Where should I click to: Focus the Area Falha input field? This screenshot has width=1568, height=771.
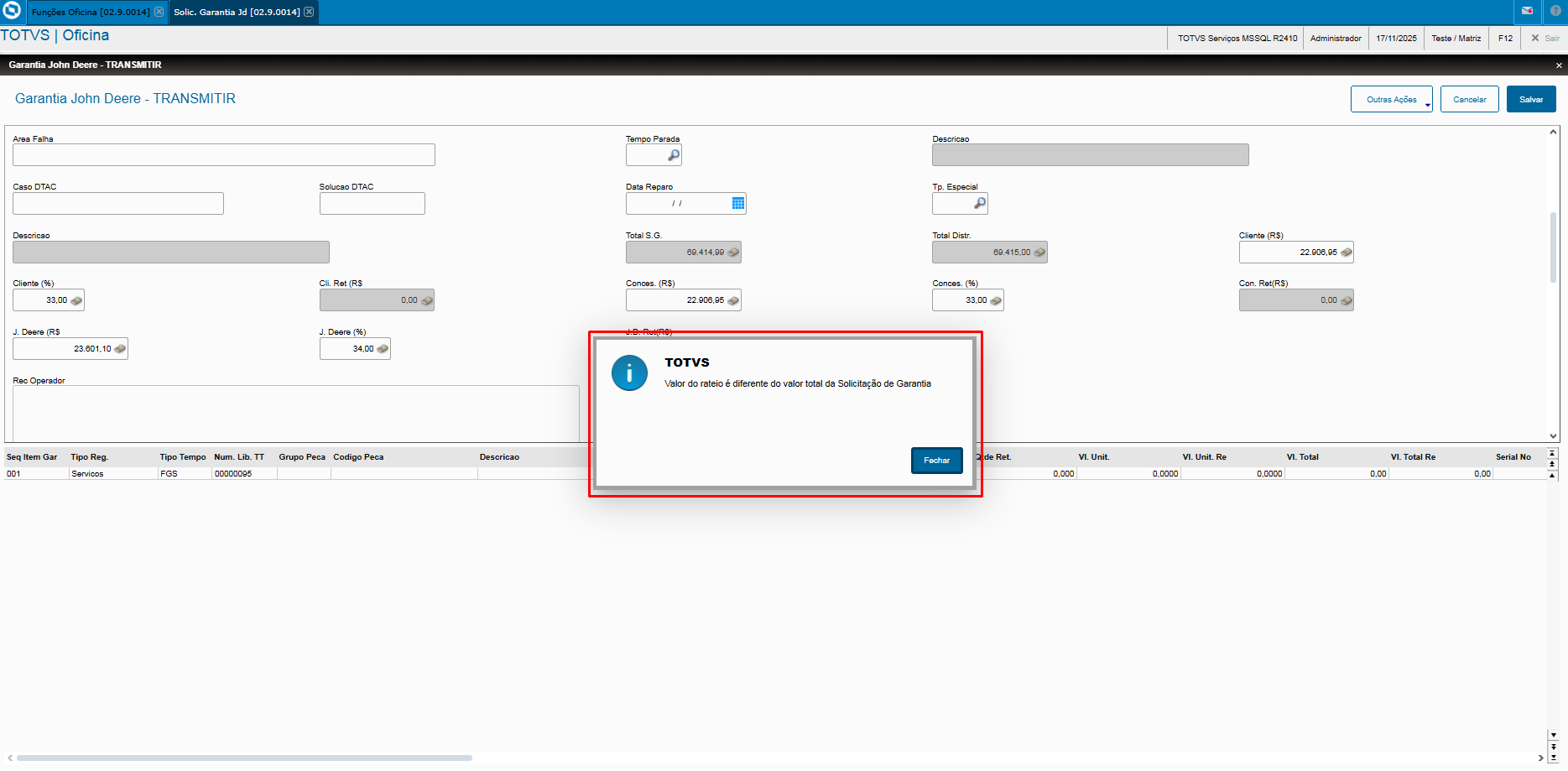[x=224, y=155]
